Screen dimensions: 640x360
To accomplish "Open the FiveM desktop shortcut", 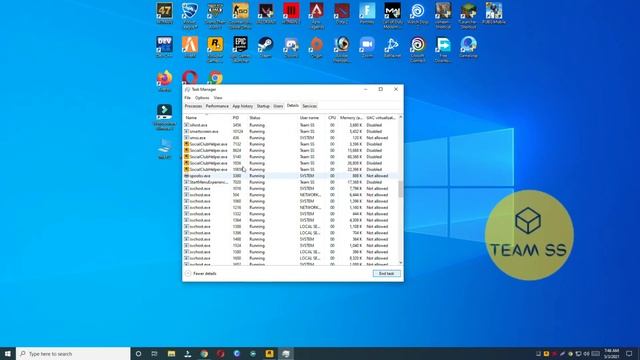I will click(190, 47).
